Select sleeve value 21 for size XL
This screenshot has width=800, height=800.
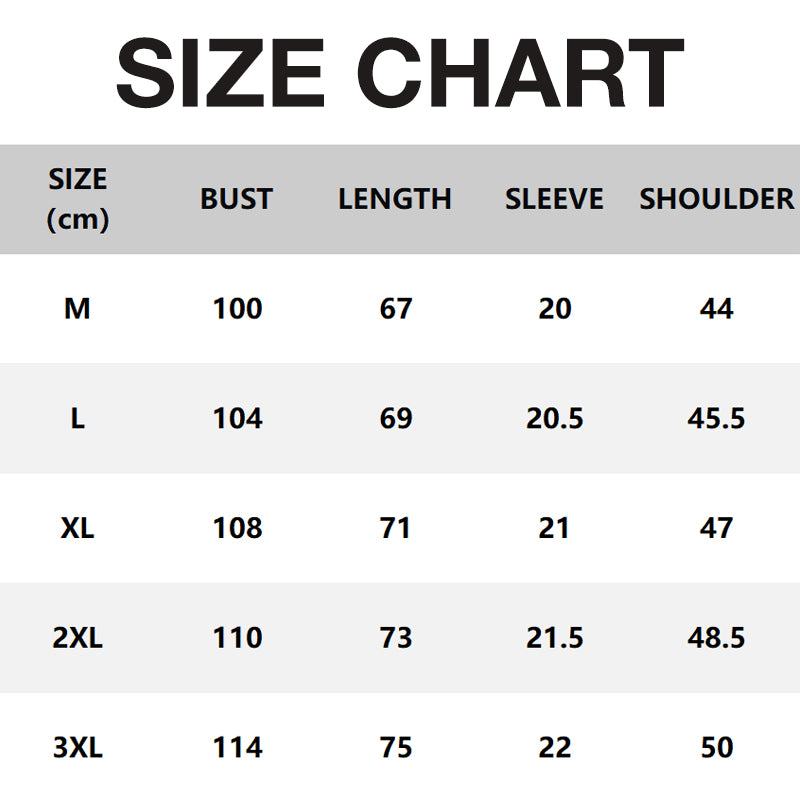pyautogui.click(x=554, y=528)
